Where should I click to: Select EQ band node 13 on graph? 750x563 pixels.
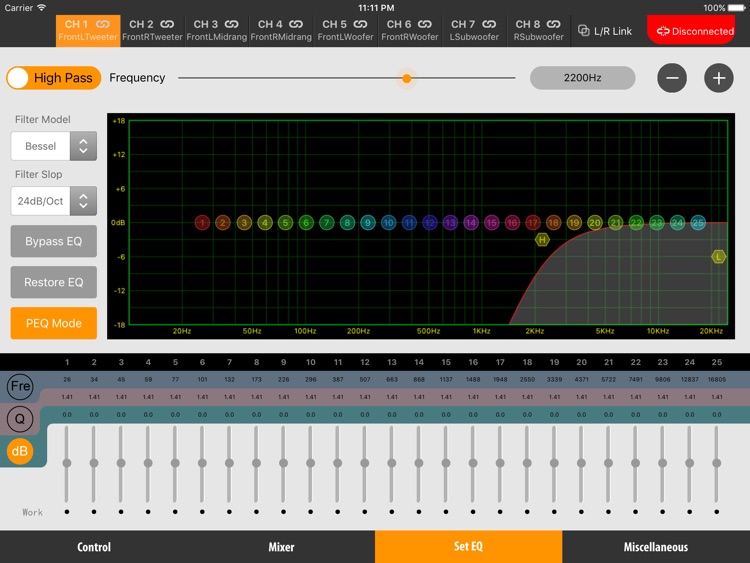tap(450, 222)
